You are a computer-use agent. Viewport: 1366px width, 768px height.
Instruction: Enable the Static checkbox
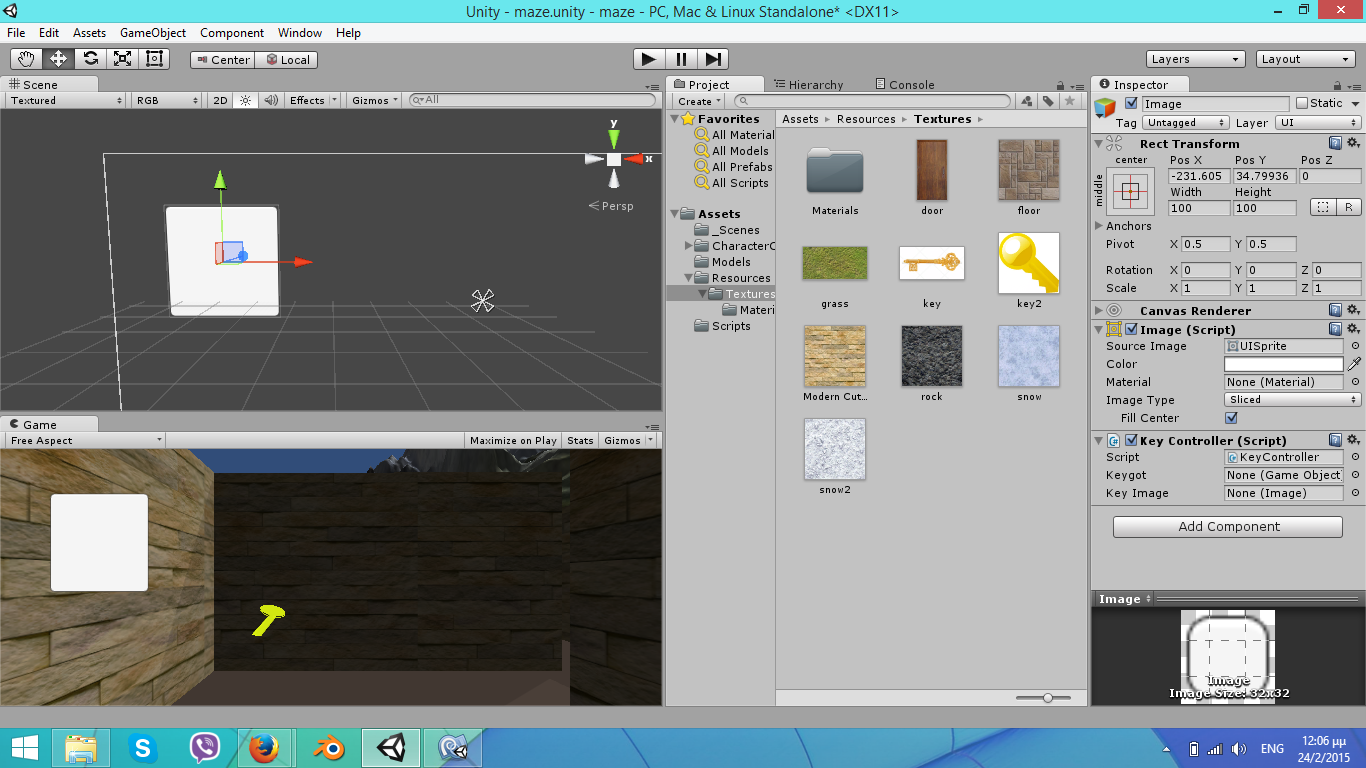coord(1301,103)
